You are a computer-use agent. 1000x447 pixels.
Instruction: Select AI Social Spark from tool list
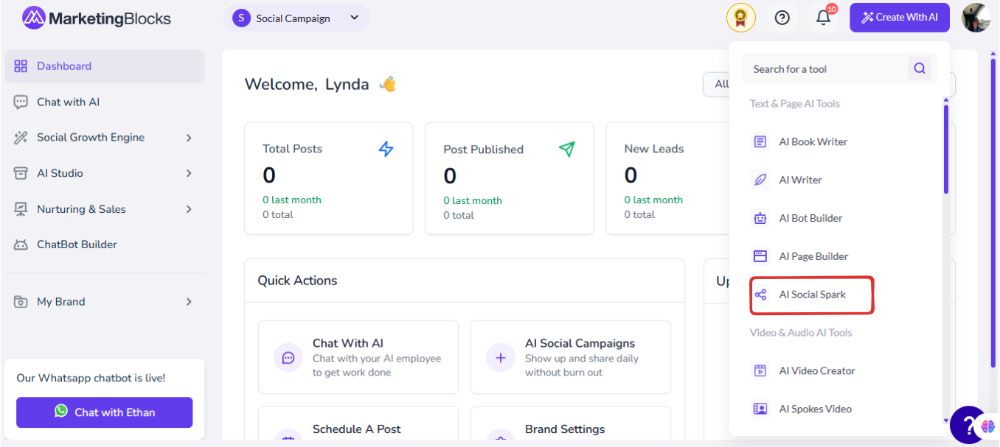click(x=811, y=295)
